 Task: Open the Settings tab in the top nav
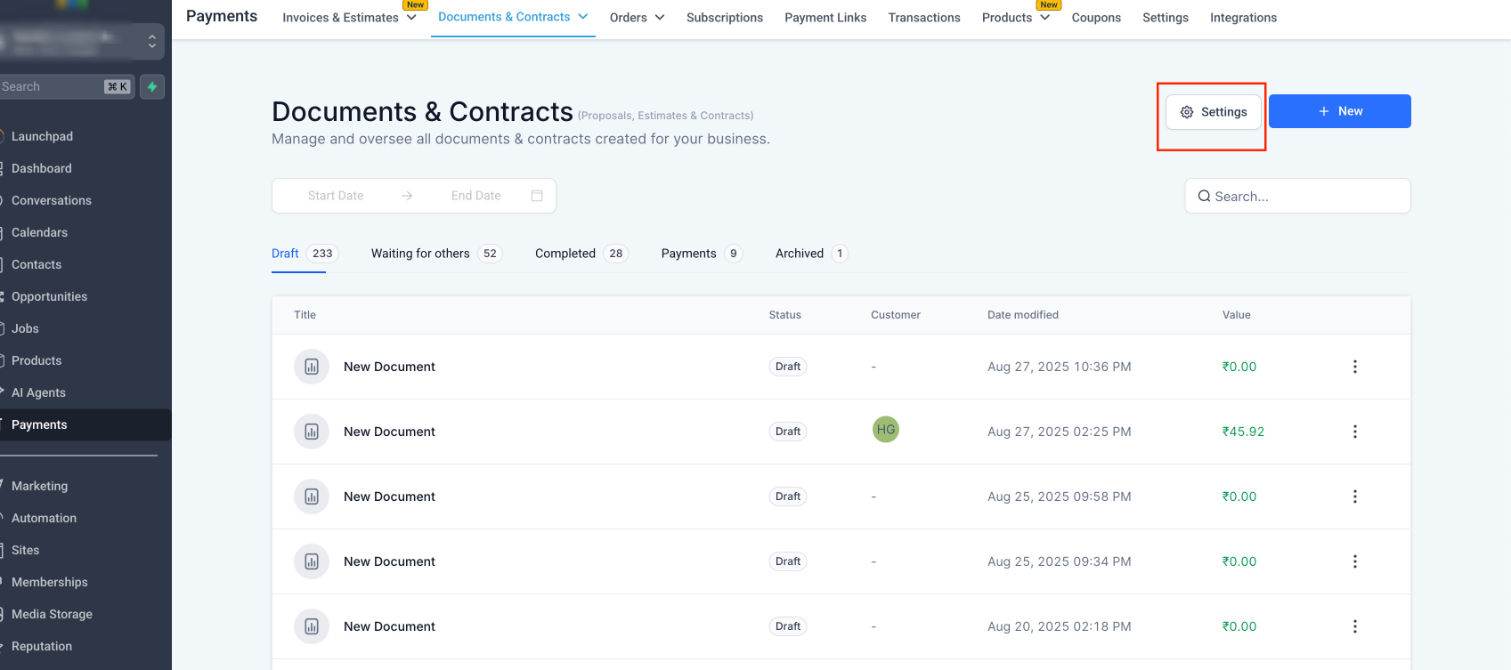pos(1165,18)
